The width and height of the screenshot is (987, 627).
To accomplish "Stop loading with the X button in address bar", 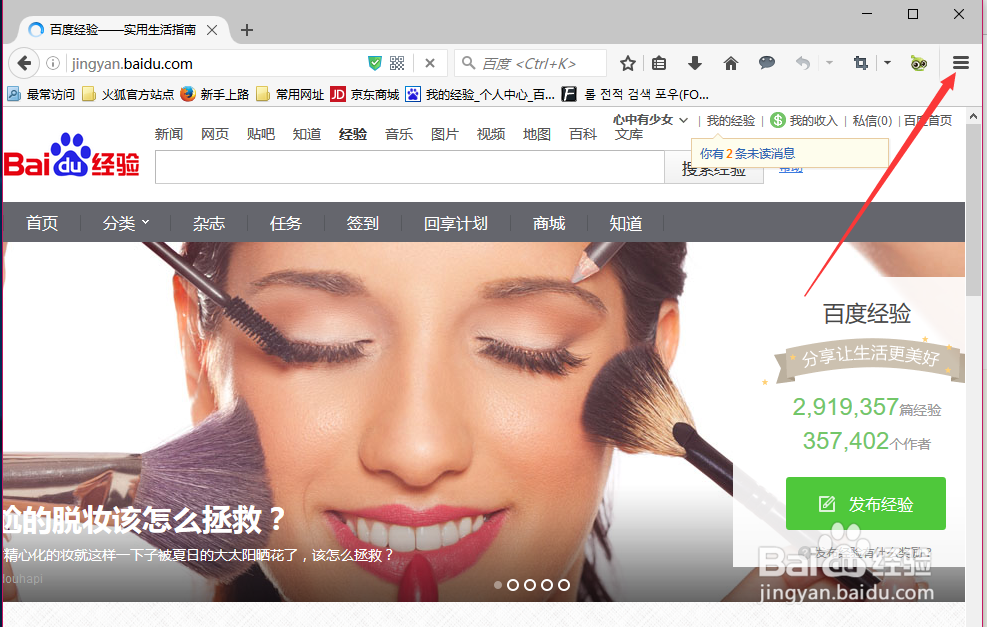I will click(430, 63).
